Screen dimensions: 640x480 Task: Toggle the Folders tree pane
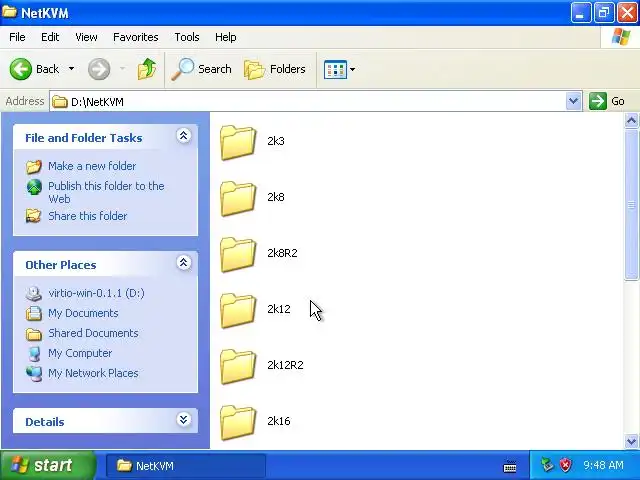tap(275, 69)
